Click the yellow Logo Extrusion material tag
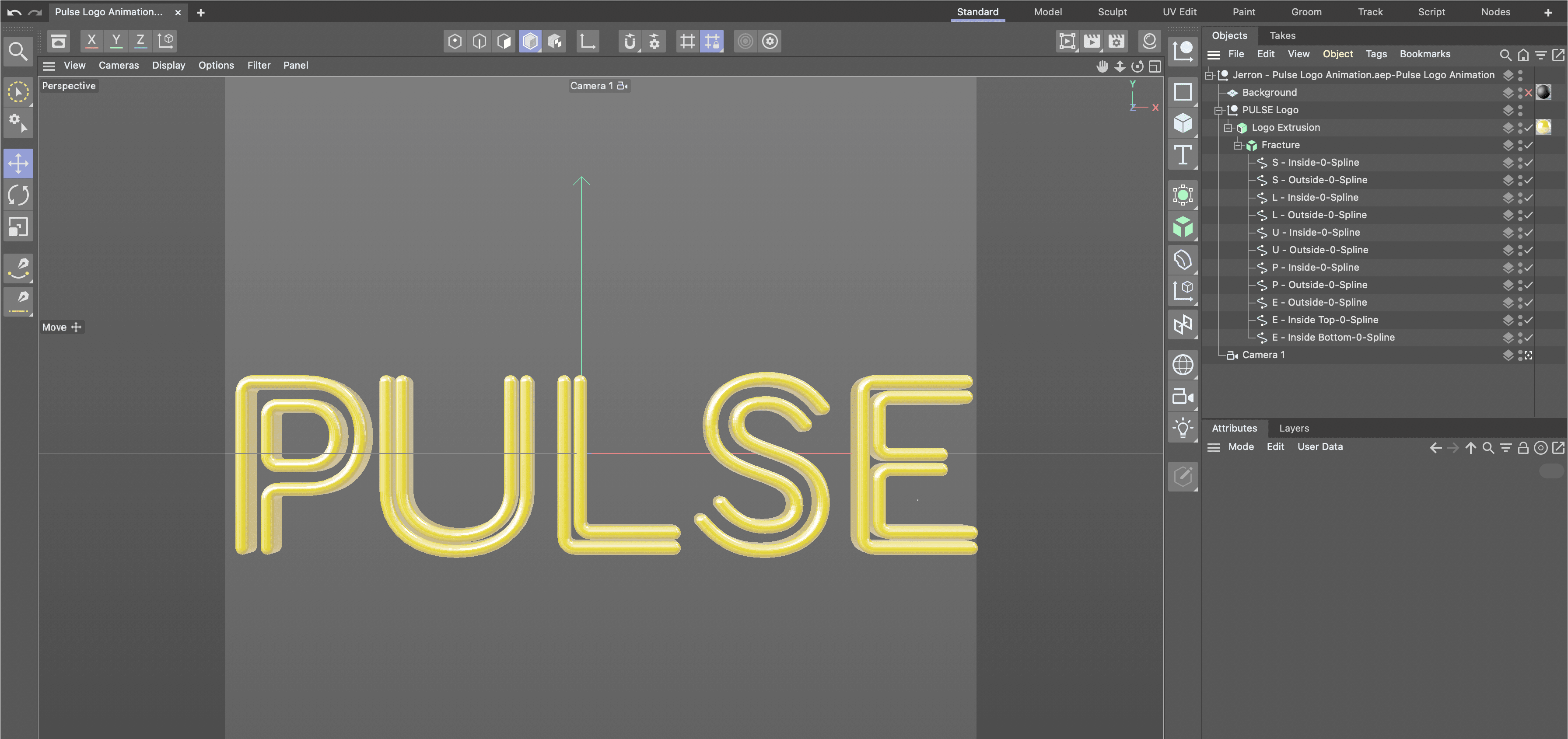Viewport: 1568px width, 739px height. coord(1543,127)
